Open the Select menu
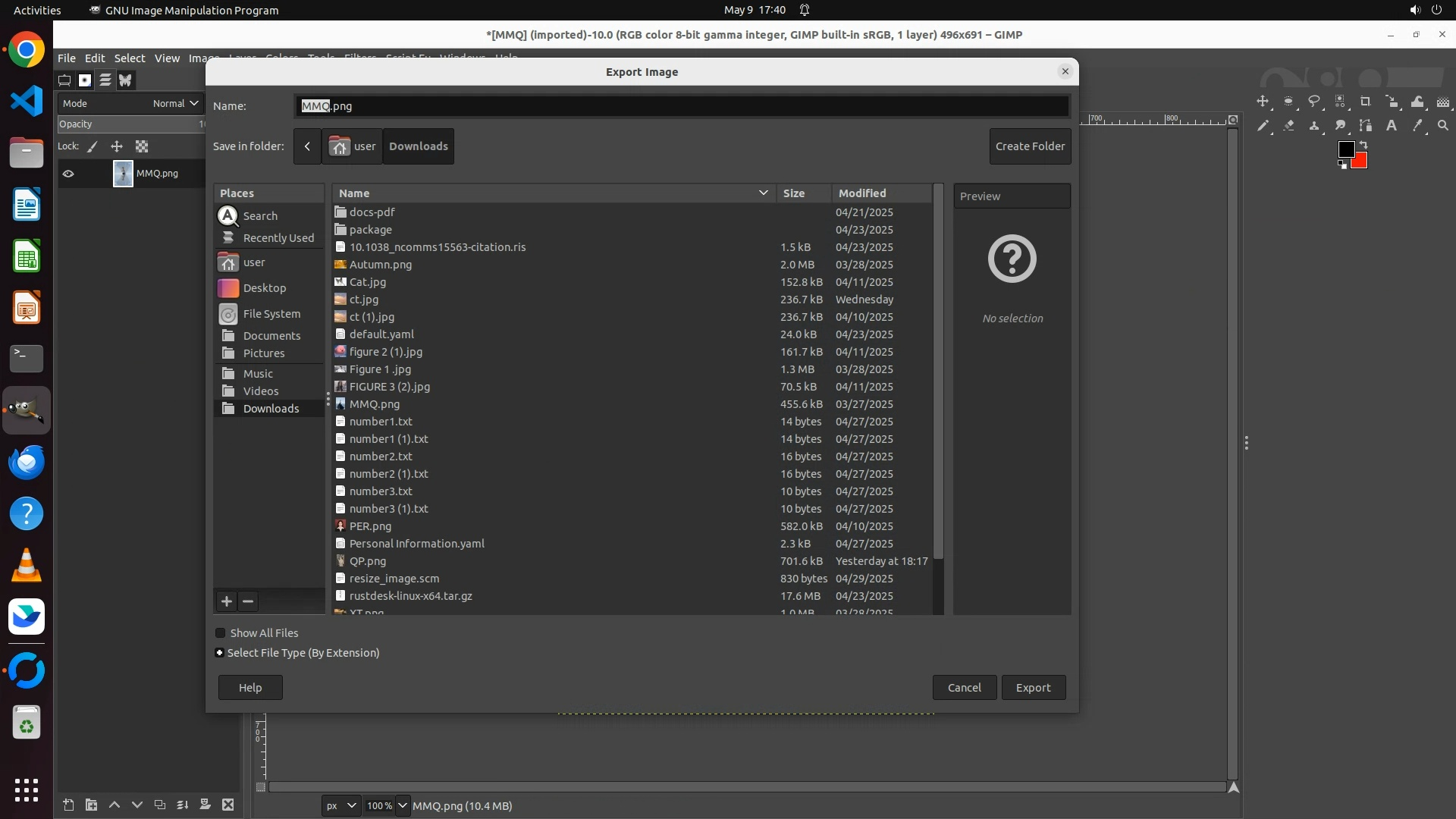 pyautogui.click(x=129, y=58)
